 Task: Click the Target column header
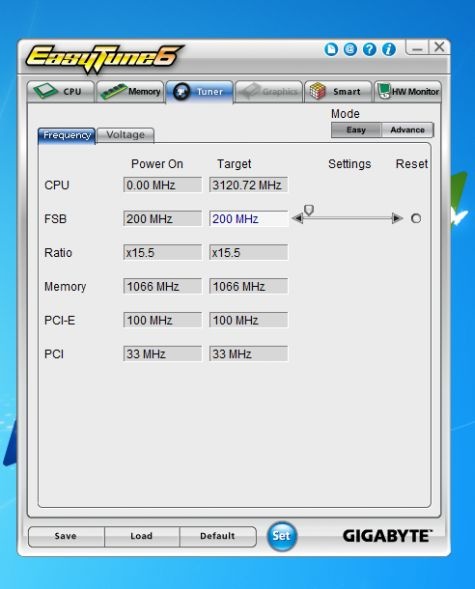[x=234, y=164]
